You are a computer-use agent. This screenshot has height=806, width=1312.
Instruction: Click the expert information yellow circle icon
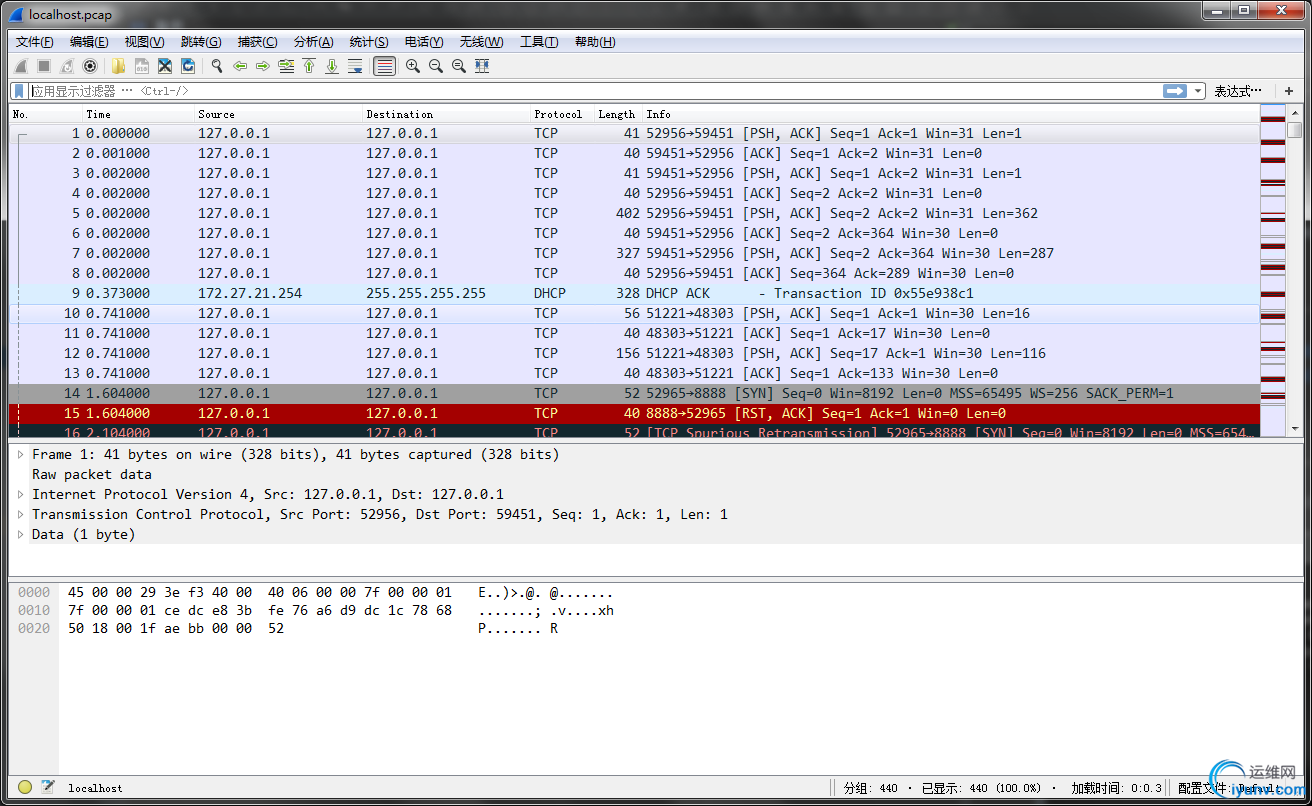click(25, 787)
